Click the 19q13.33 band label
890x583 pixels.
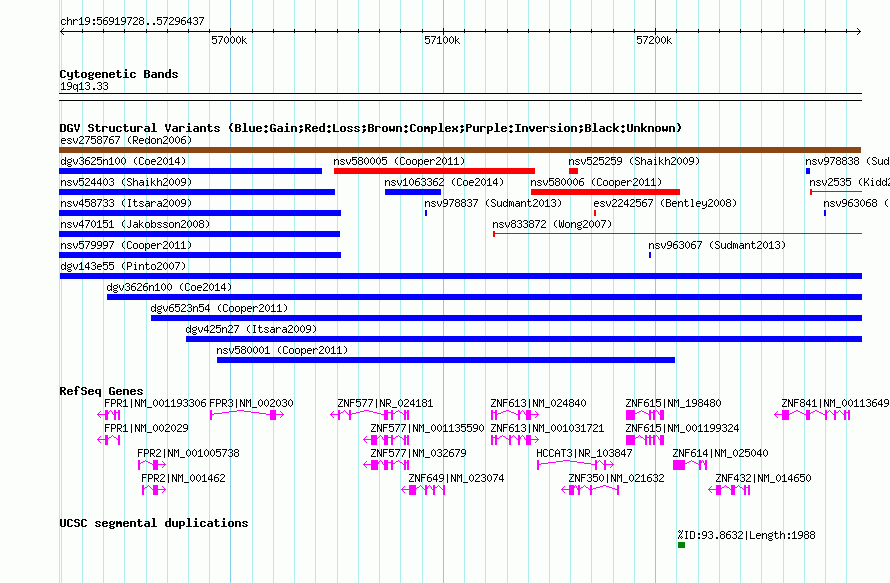(x=84, y=86)
